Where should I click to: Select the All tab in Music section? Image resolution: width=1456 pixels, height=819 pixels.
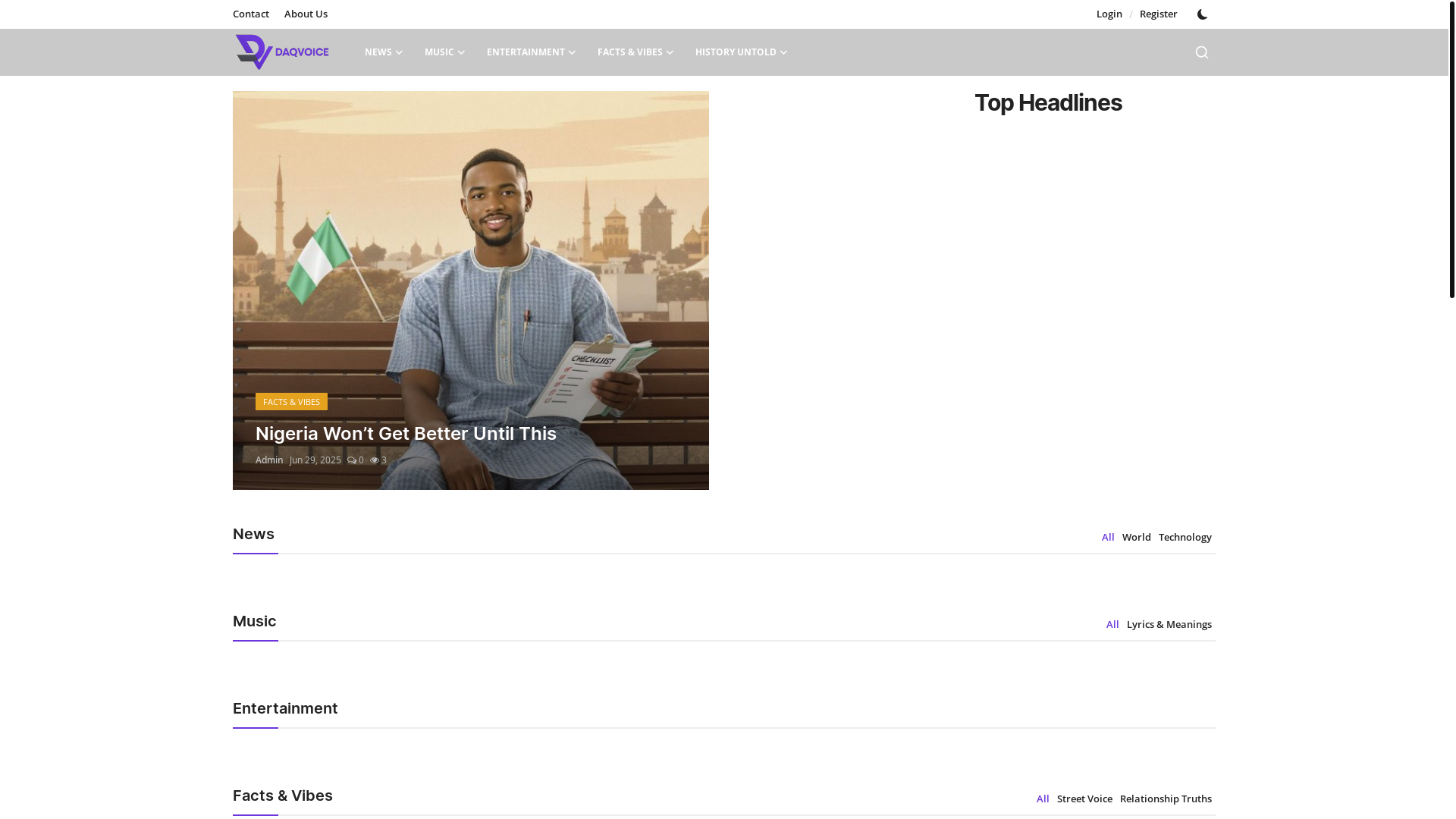pyautogui.click(x=1112, y=624)
